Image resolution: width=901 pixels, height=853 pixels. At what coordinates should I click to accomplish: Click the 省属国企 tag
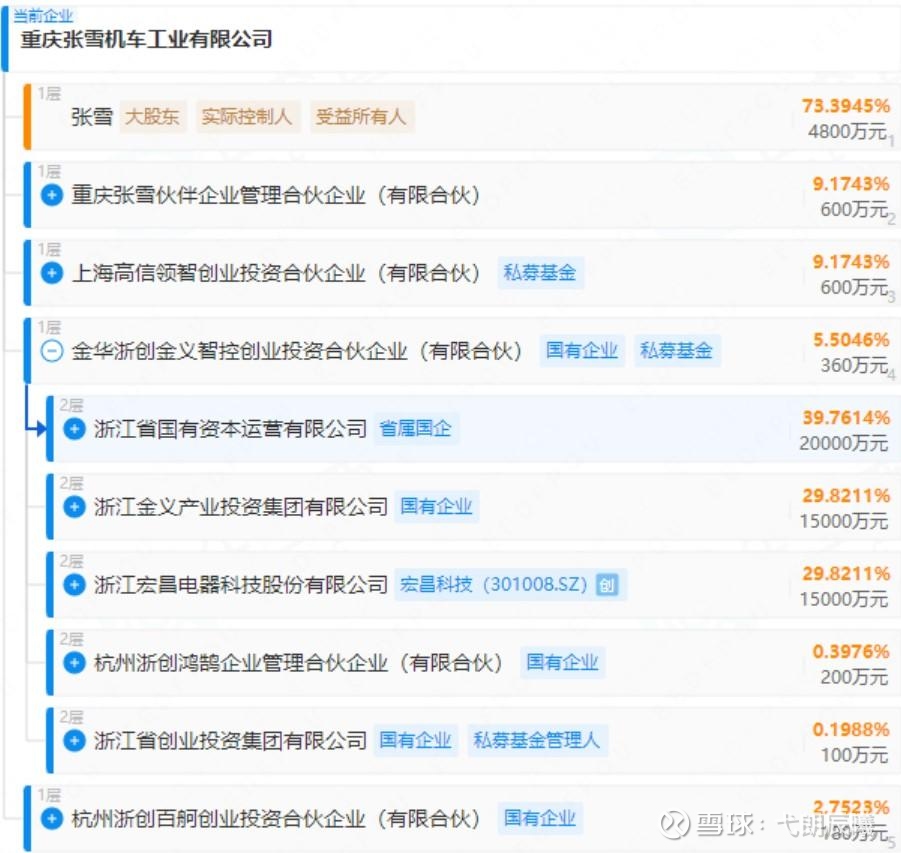(415, 429)
